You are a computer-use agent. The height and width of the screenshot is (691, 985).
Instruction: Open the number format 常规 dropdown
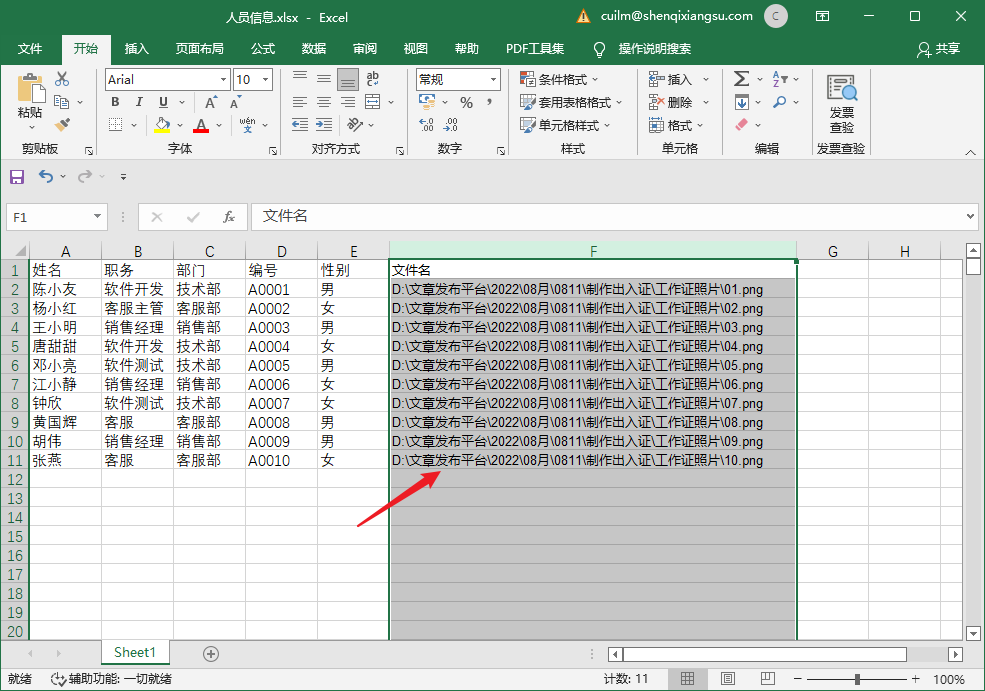click(x=493, y=80)
